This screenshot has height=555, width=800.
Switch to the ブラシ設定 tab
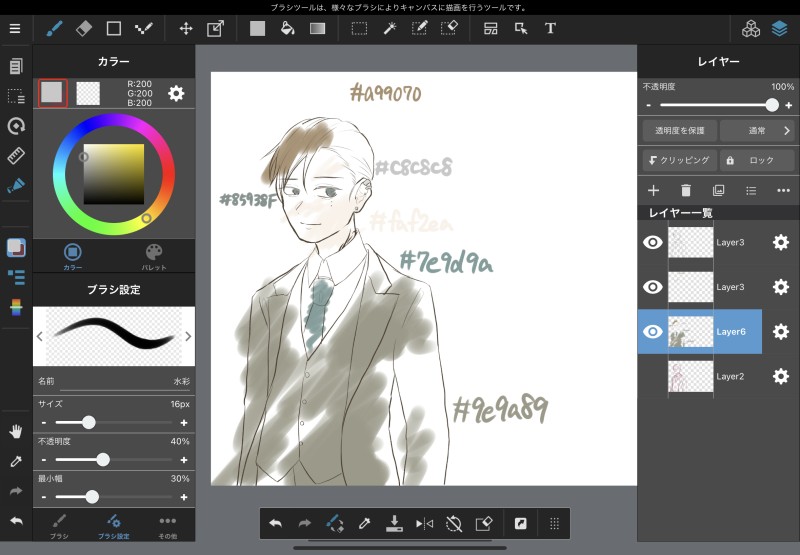click(x=114, y=526)
